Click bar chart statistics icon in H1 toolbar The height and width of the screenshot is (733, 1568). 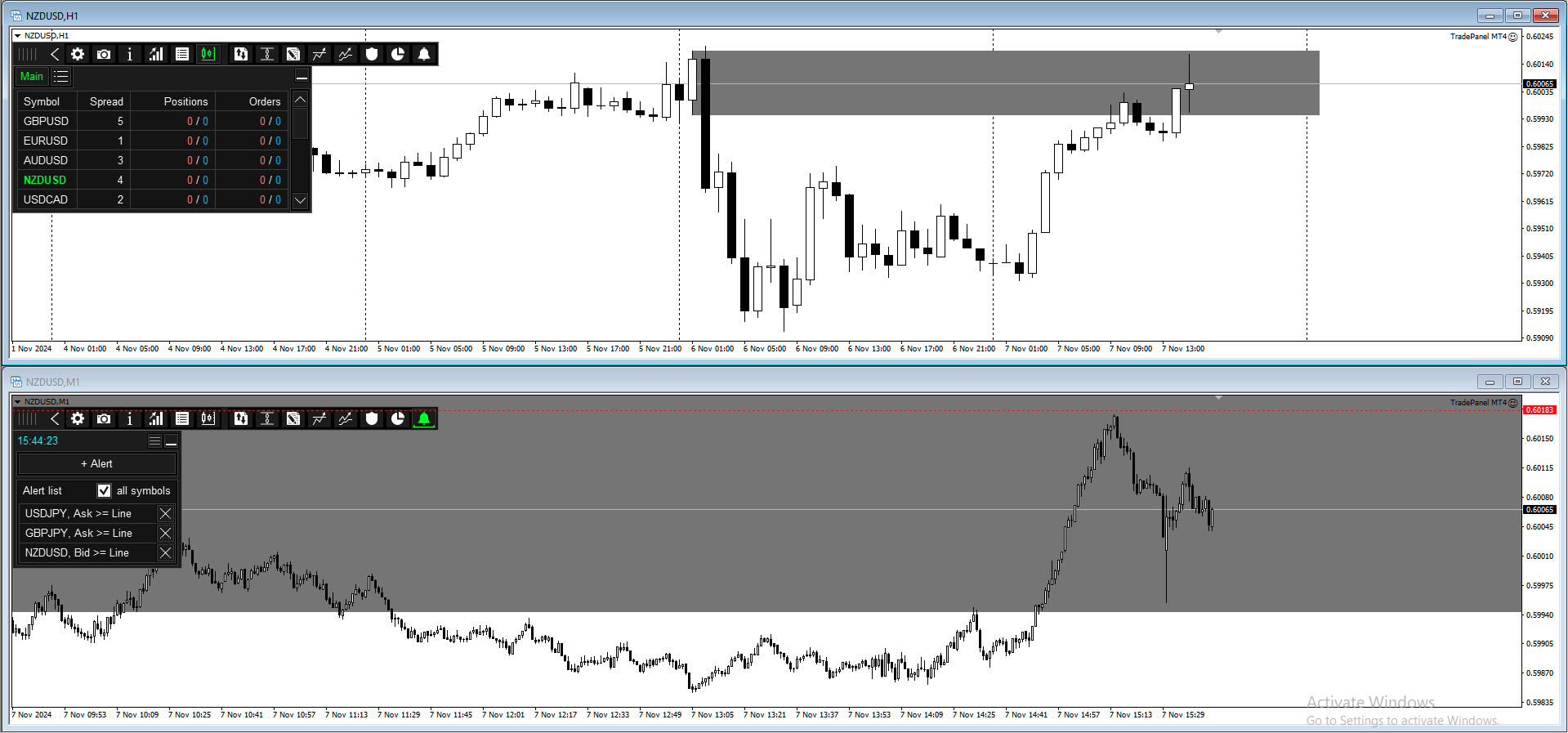coord(156,54)
